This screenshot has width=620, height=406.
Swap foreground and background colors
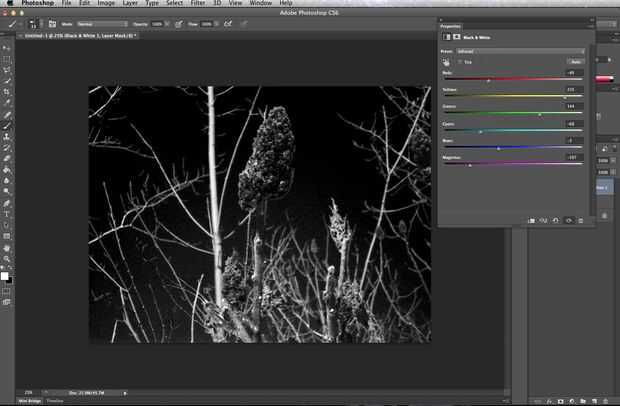(x=10, y=268)
